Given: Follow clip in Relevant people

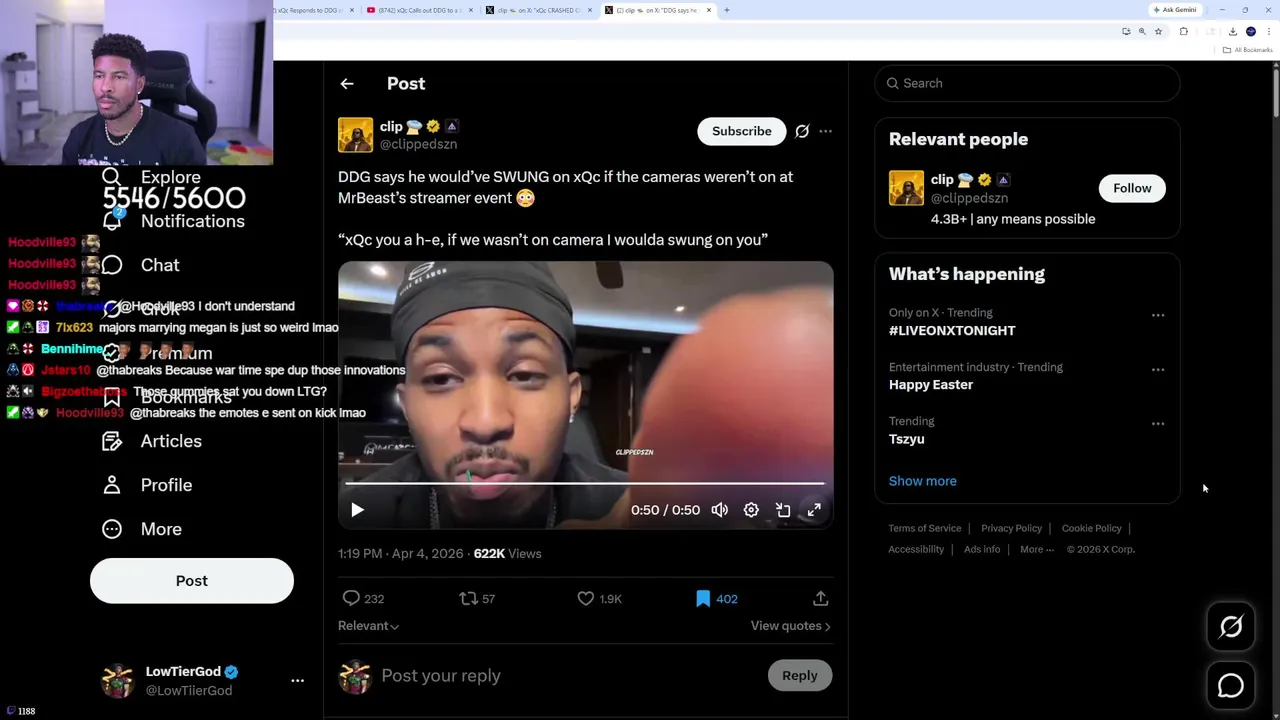Looking at the screenshot, I should 1132,188.
